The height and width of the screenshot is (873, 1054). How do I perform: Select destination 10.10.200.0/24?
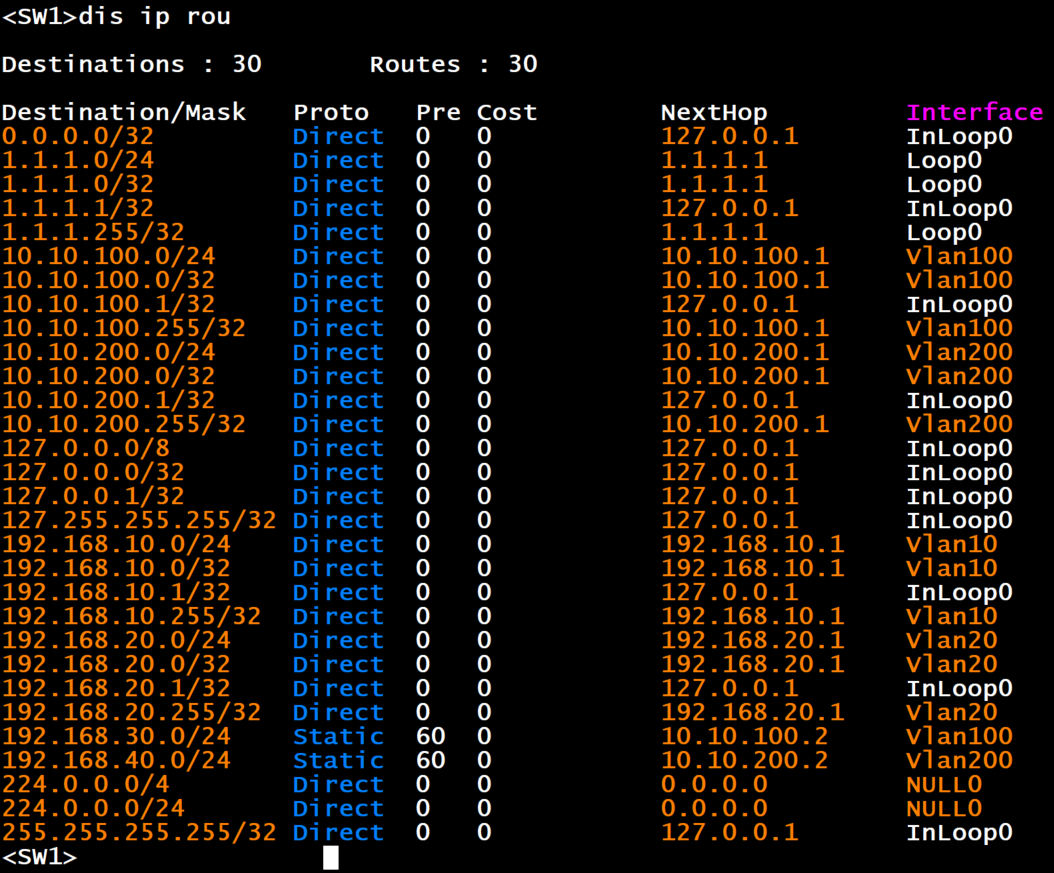point(109,353)
